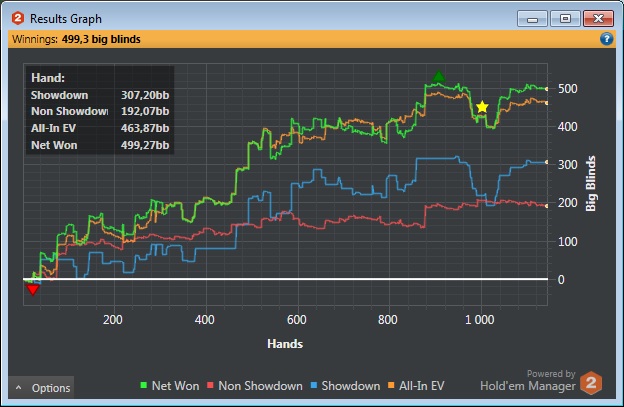Click the Hold'em Manager 2 logo at bottom
Screen dimensions: 624x407
(591, 383)
